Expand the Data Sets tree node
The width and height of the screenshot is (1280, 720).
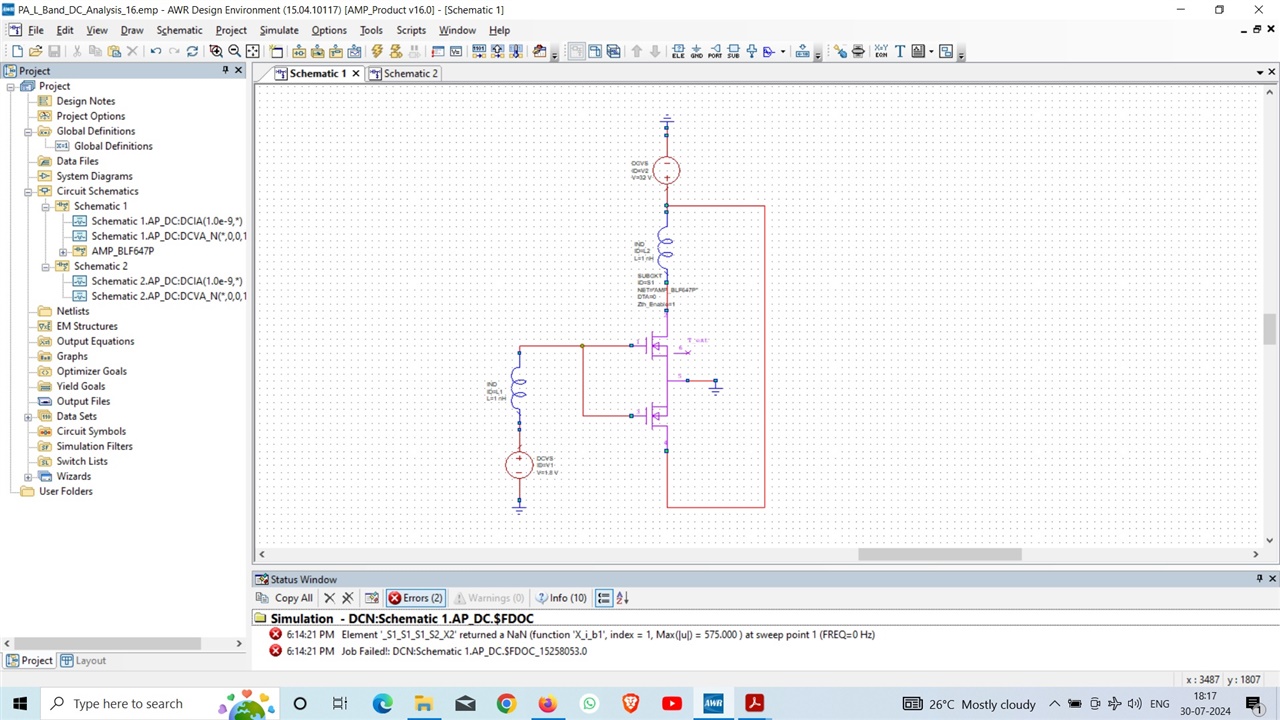point(29,416)
